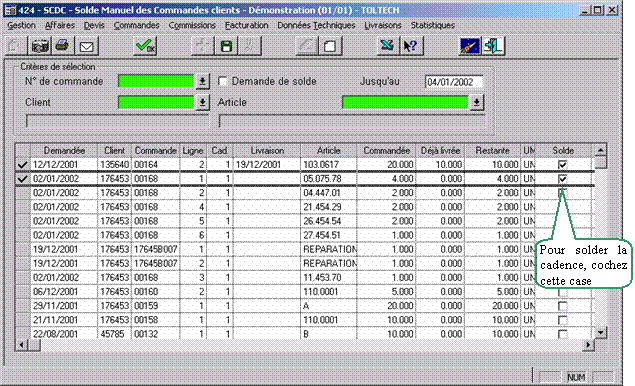Click the greyed undo arrow toolbar icon

[307, 46]
